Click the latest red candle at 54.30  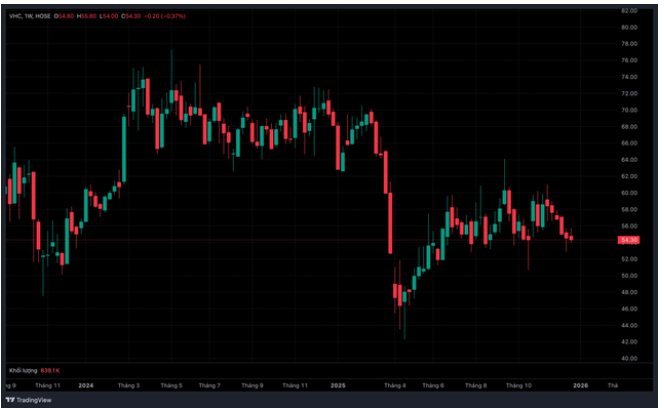(x=571, y=238)
